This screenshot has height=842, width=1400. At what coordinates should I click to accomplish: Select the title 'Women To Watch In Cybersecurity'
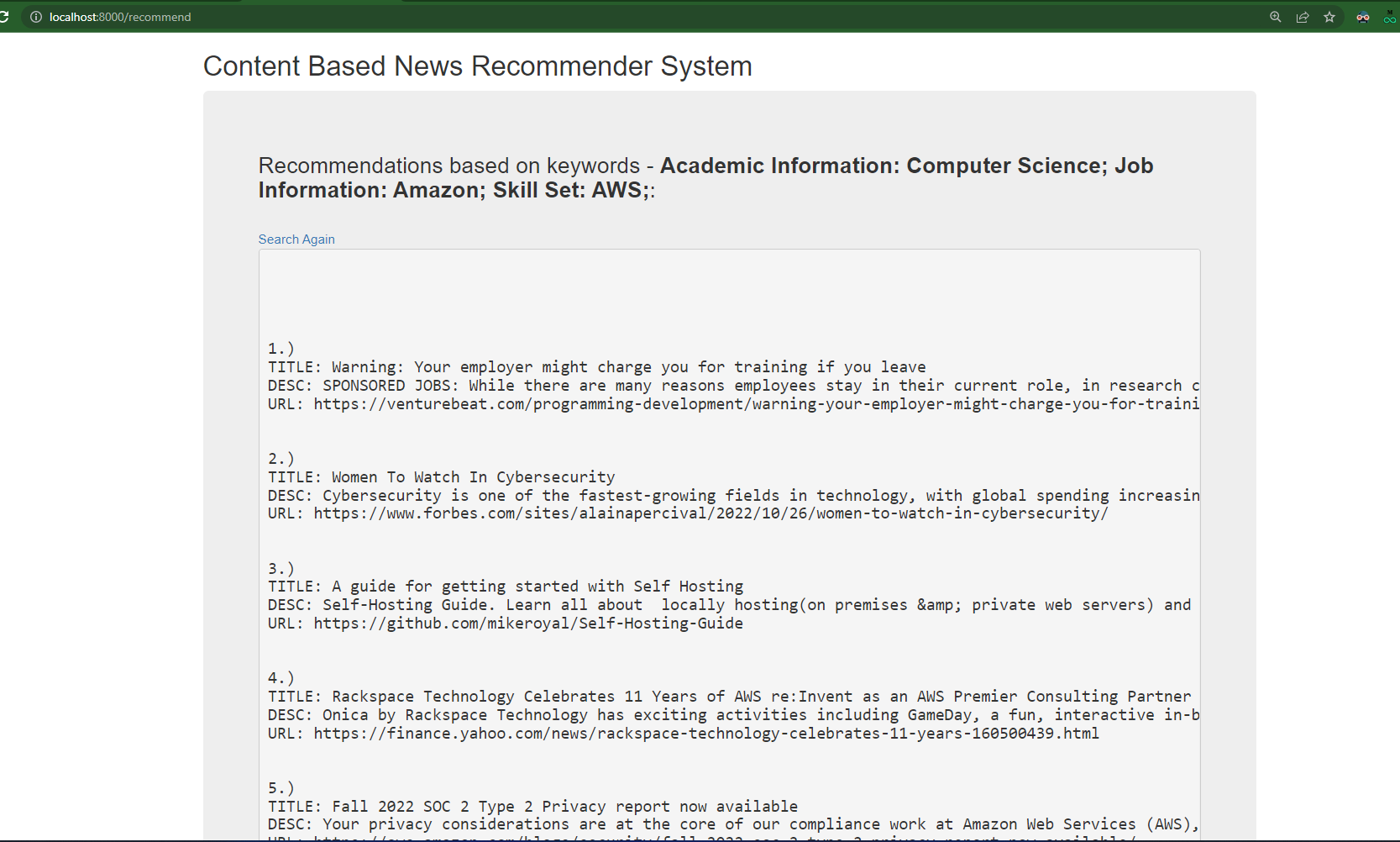(442, 477)
